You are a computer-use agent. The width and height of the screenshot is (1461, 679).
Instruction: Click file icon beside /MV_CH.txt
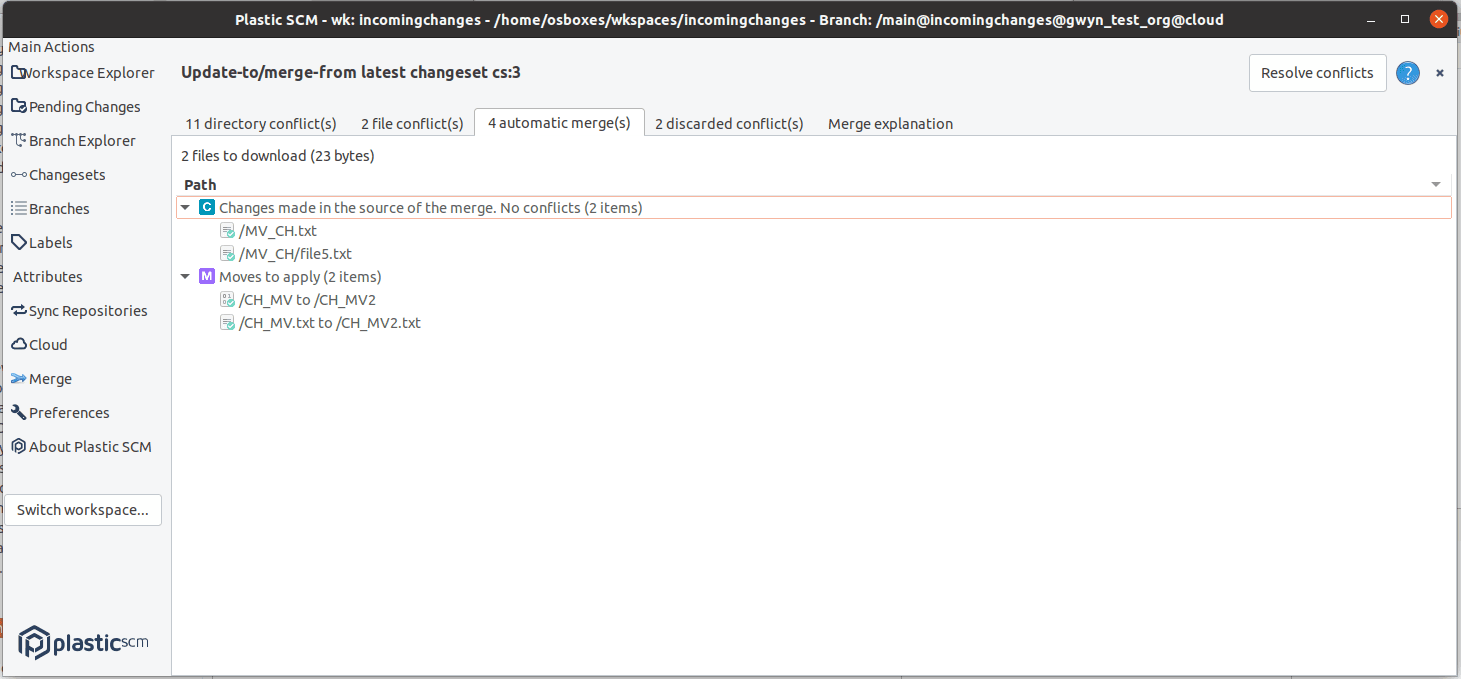[228, 231]
